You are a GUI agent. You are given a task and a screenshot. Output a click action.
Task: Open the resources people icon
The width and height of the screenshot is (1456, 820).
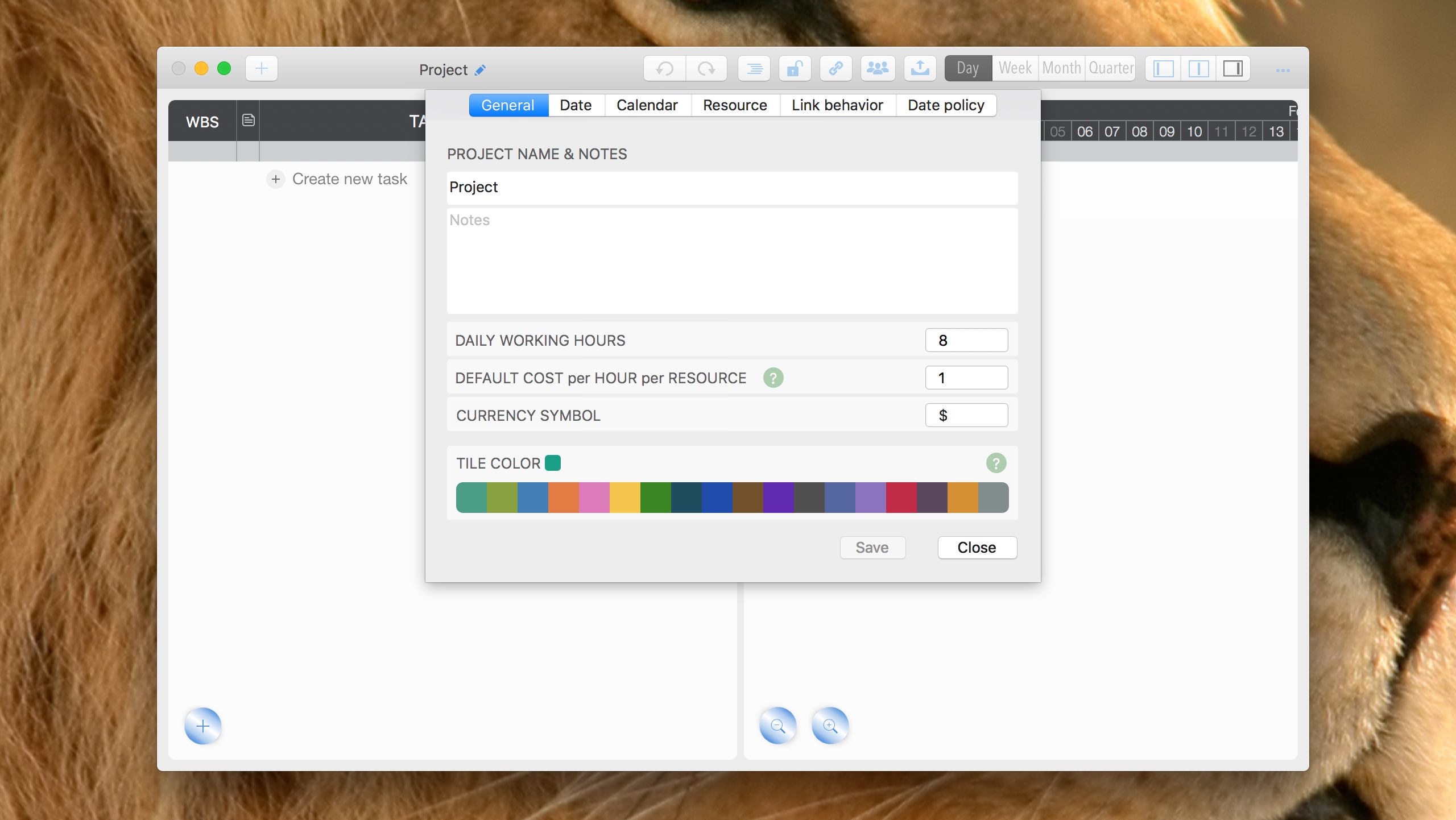(x=878, y=69)
